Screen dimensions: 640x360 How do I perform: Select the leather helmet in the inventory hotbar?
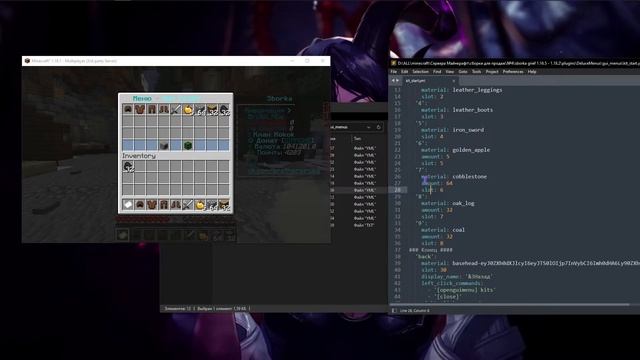pos(140,204)
